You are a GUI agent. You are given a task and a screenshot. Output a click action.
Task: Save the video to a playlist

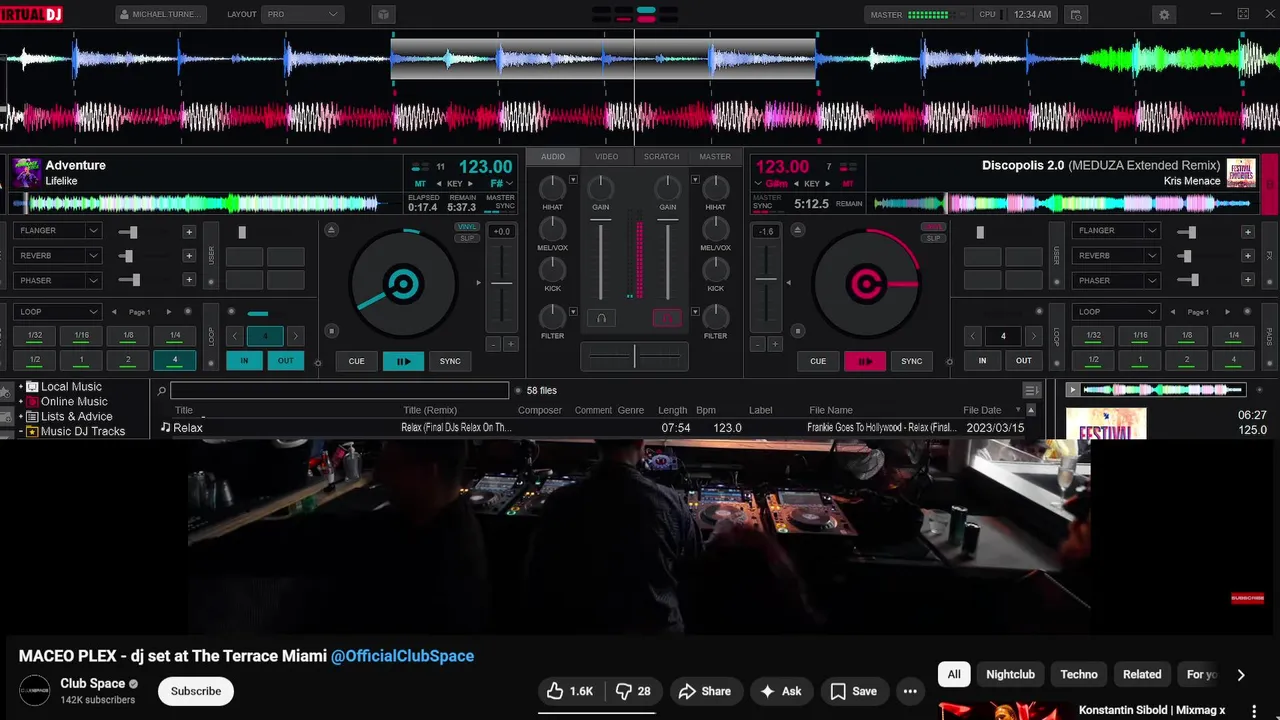coord(854,691)
